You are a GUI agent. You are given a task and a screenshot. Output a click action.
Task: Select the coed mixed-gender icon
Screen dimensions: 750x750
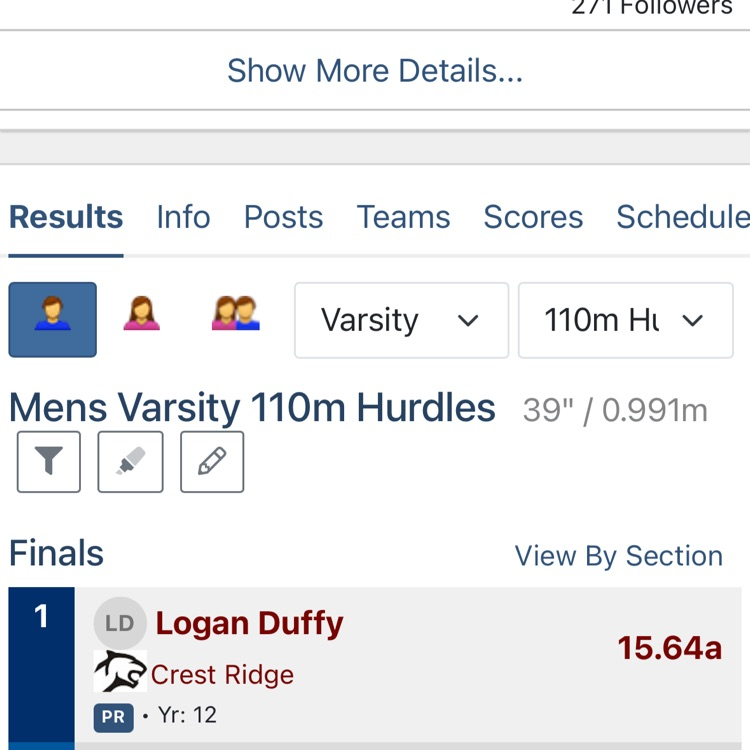(235, 314)
